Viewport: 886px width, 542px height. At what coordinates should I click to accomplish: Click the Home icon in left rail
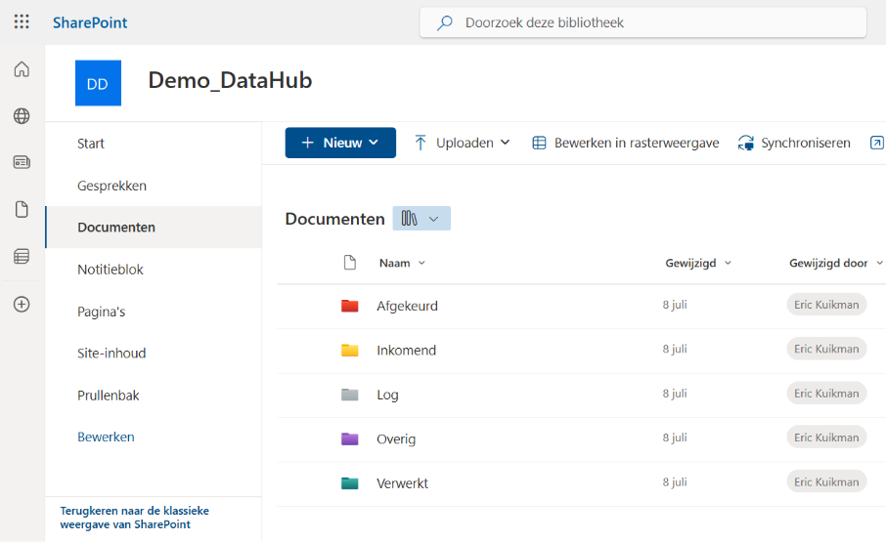[x=21, y=69]
